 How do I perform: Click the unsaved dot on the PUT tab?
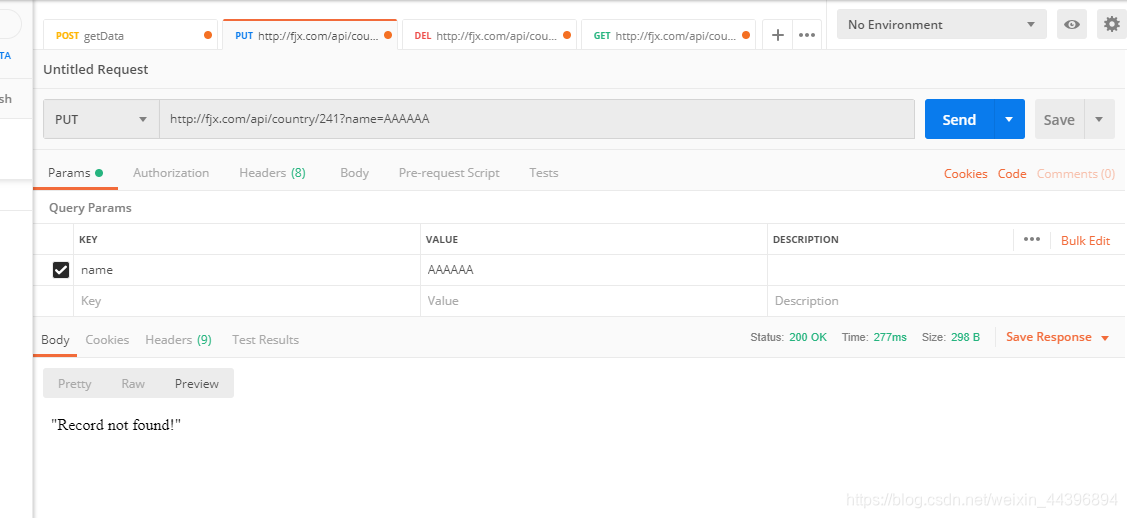tap(388, 35)
